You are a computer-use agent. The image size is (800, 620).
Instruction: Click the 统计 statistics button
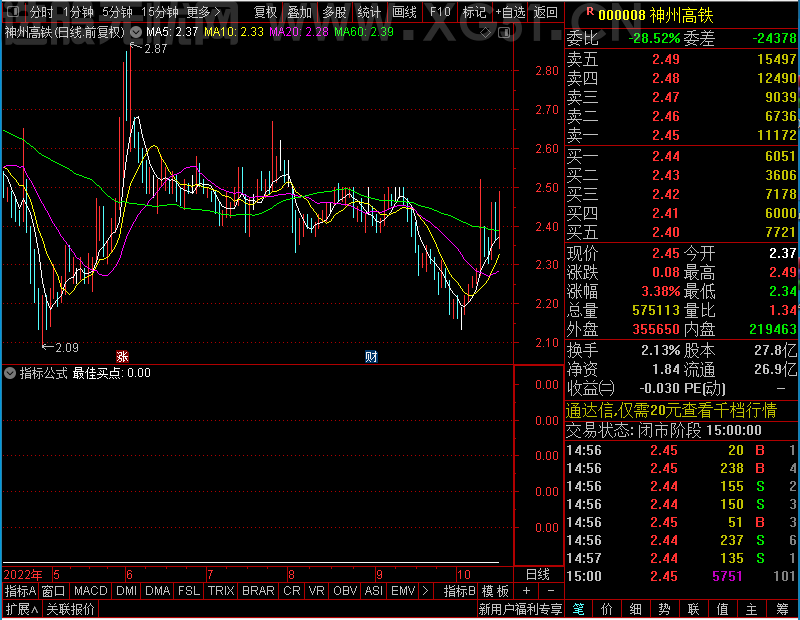(x=369, y=12)
